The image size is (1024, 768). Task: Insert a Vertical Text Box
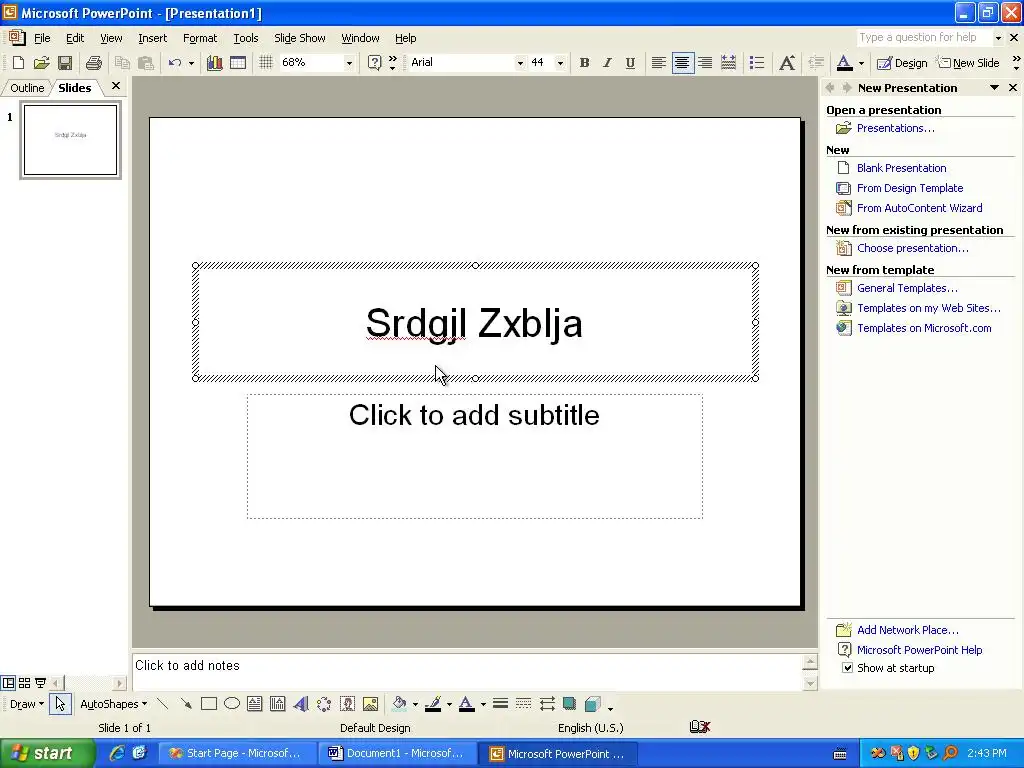[278, 704]
